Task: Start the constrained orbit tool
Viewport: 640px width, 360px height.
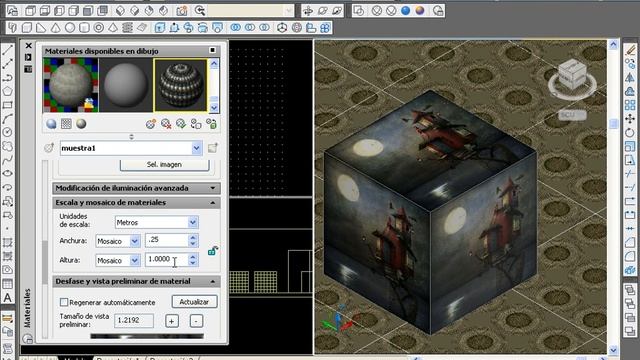Action: pyautogui.click(x=308, y=11)
